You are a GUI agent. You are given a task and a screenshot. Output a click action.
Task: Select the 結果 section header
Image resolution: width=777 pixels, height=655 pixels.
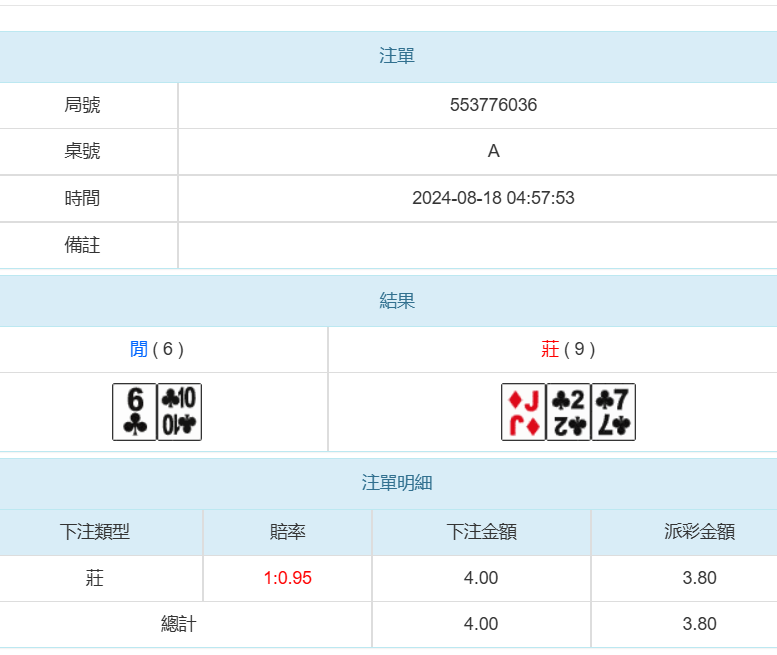pyautogui.click(x=397, y=300)
